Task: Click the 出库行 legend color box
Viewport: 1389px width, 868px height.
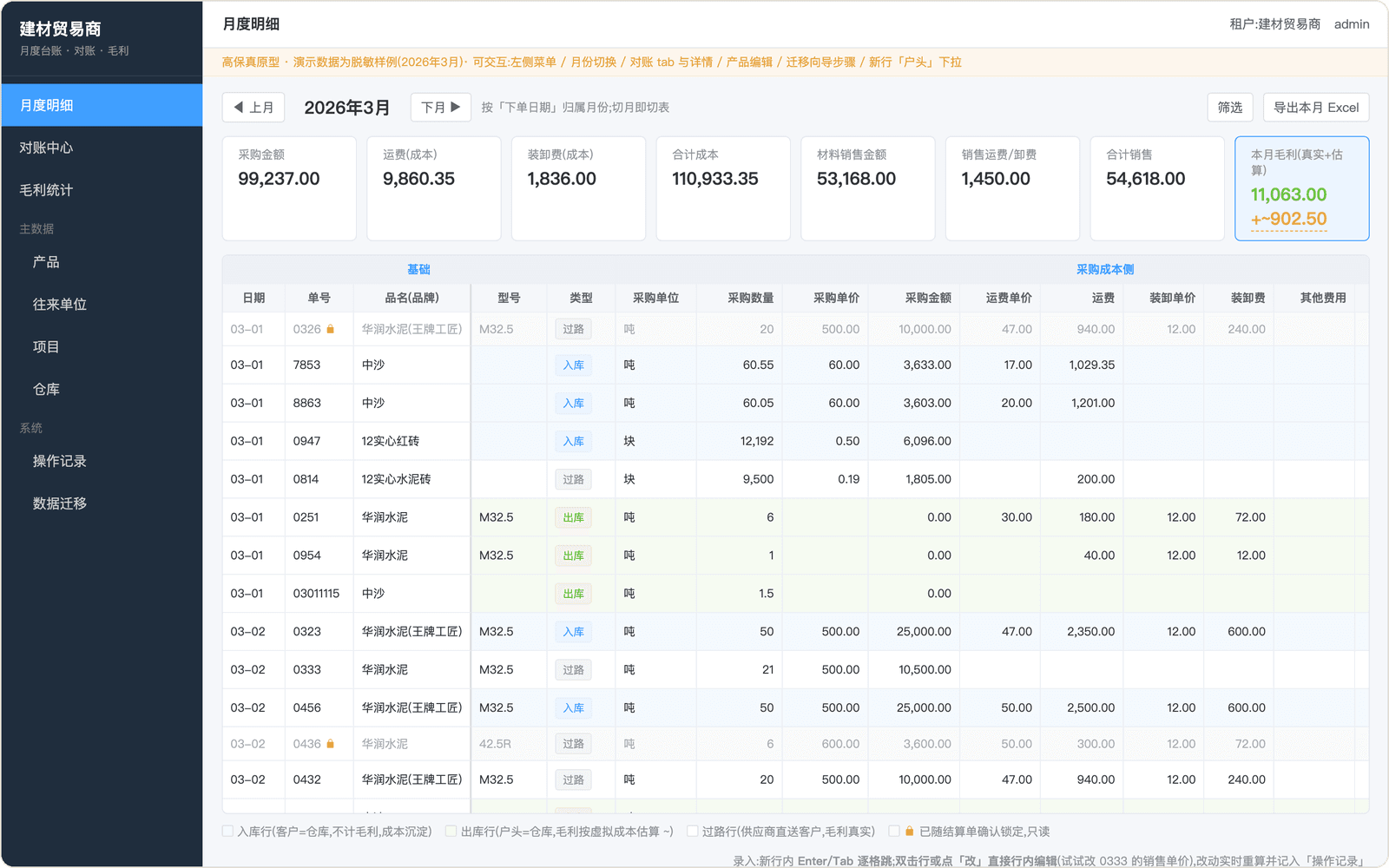Action: pyautogui.click(x=451, y=832)
